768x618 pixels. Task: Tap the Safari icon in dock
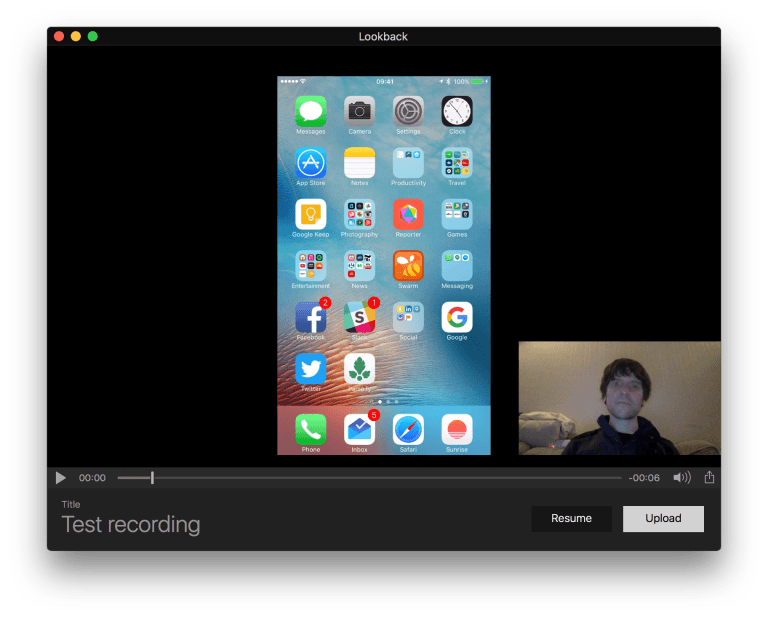(408, 429)
